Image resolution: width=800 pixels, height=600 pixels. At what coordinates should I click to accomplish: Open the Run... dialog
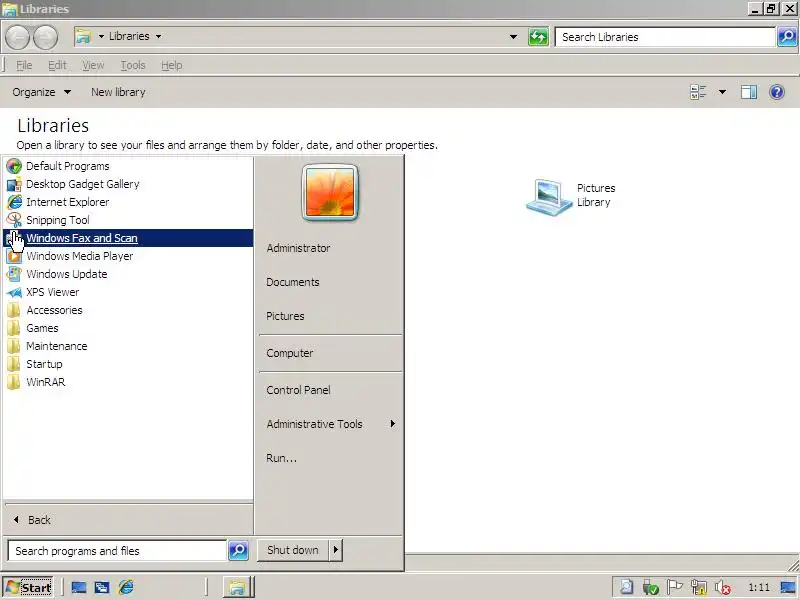point(330,458)
